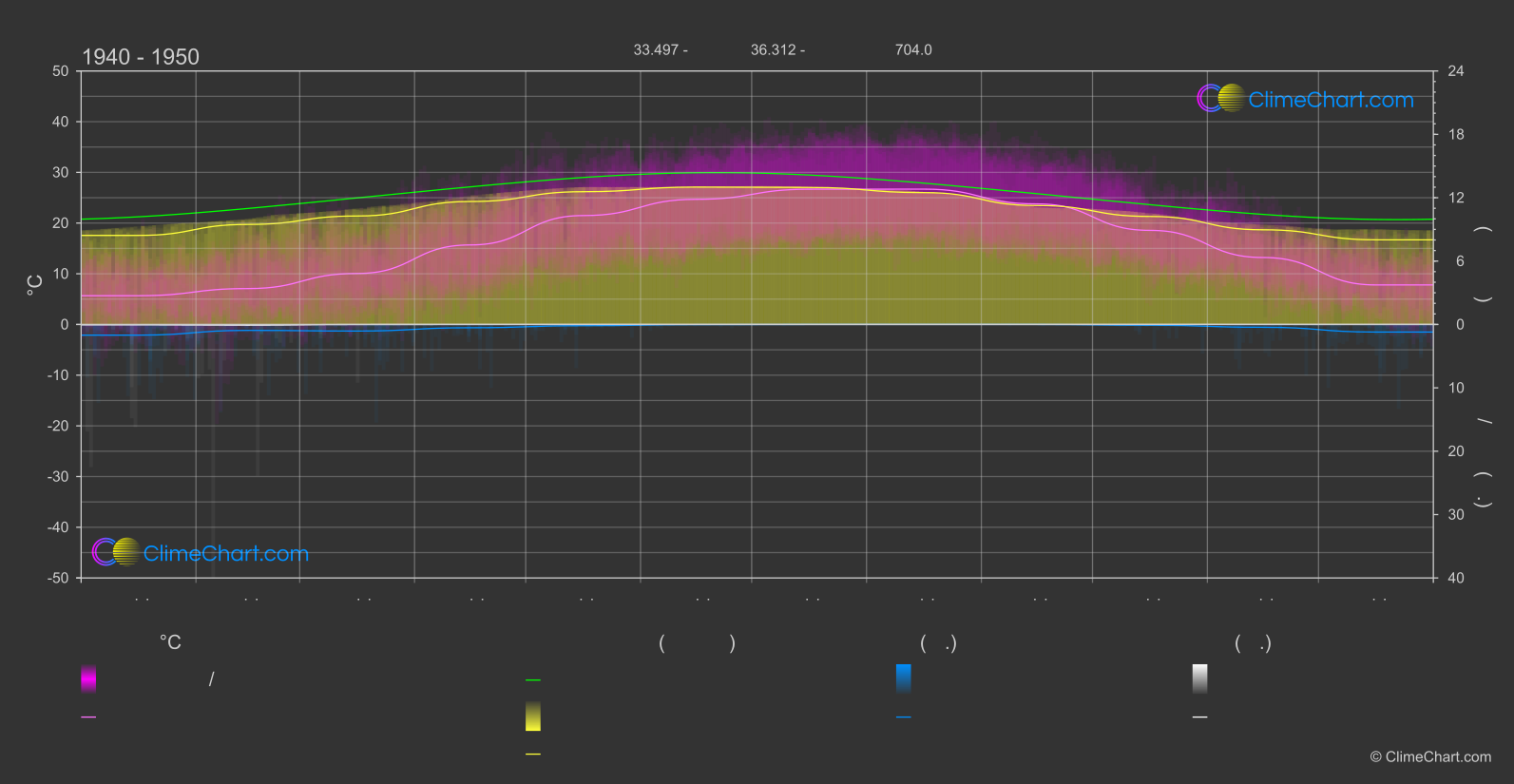Click the '24' tick on right axis
The width and height of the screenshot is (1514, 784).
pyautogui.click(x=1456, y=71)
